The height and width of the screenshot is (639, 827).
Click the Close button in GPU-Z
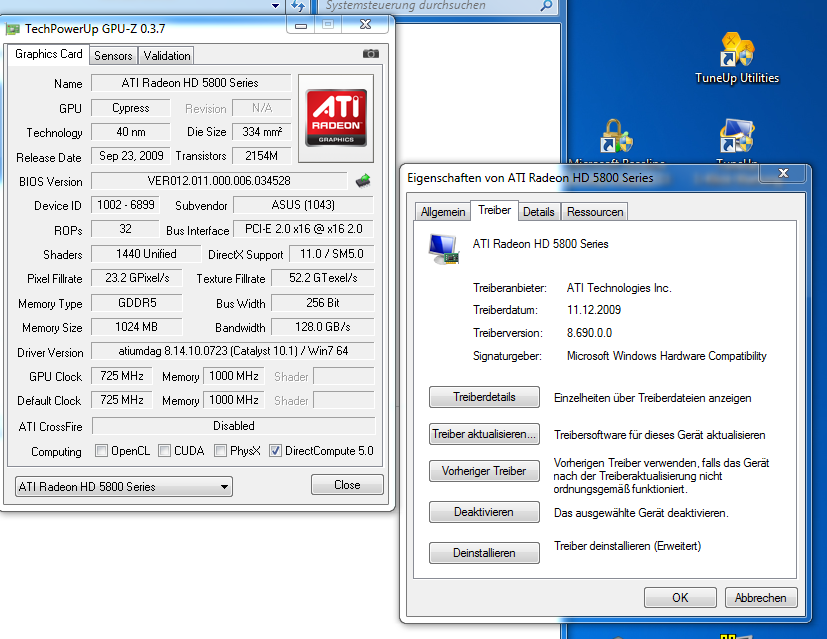tap(347, 485)
